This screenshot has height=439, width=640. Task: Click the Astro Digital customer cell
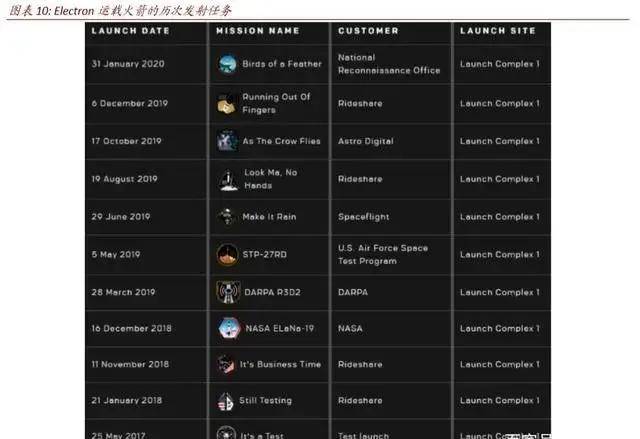click(x=366, y=141)
